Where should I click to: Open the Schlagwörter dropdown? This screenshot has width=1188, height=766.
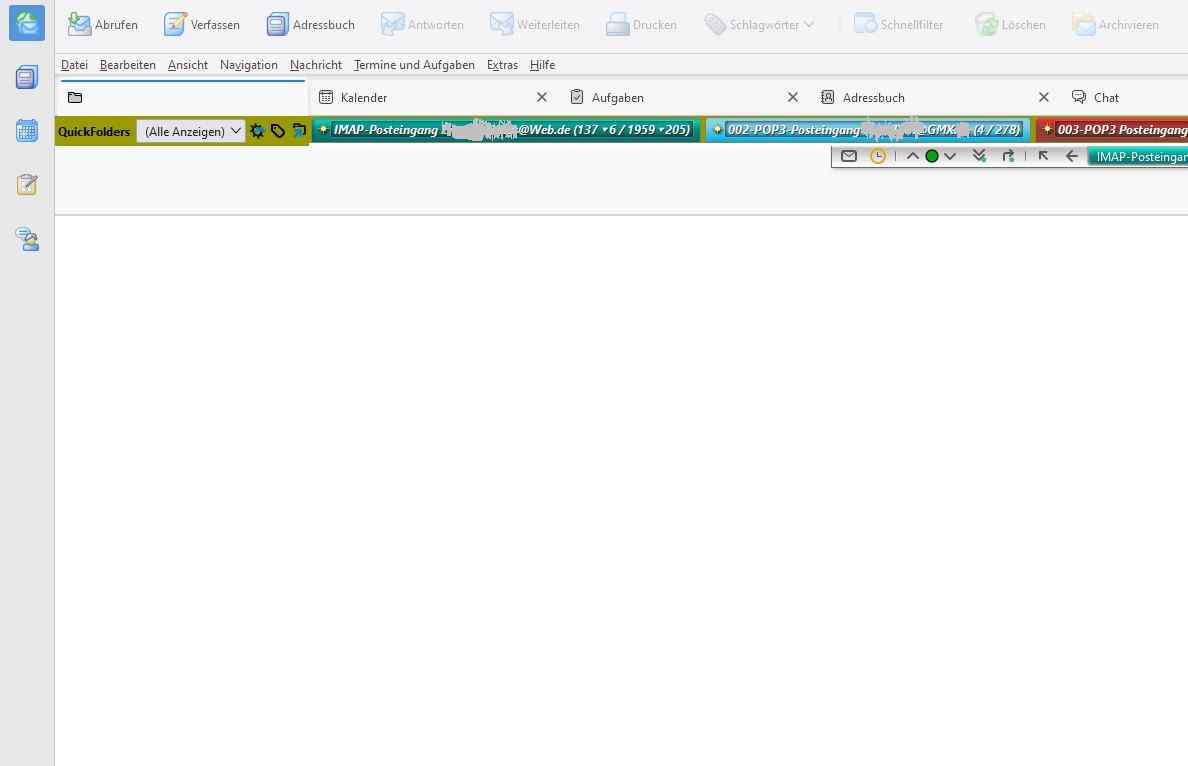click(759, 25)
